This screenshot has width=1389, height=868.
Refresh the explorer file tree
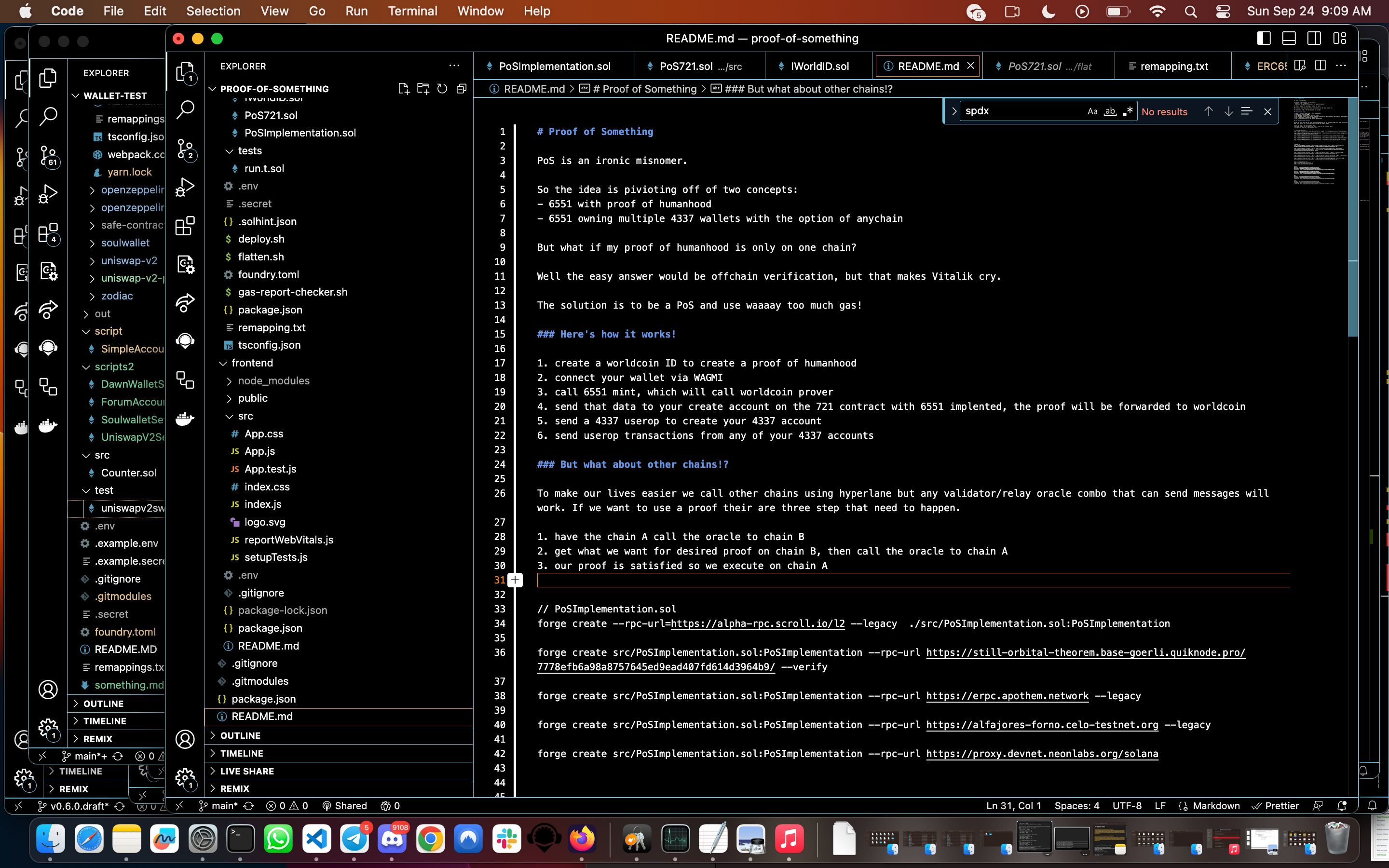442,88
